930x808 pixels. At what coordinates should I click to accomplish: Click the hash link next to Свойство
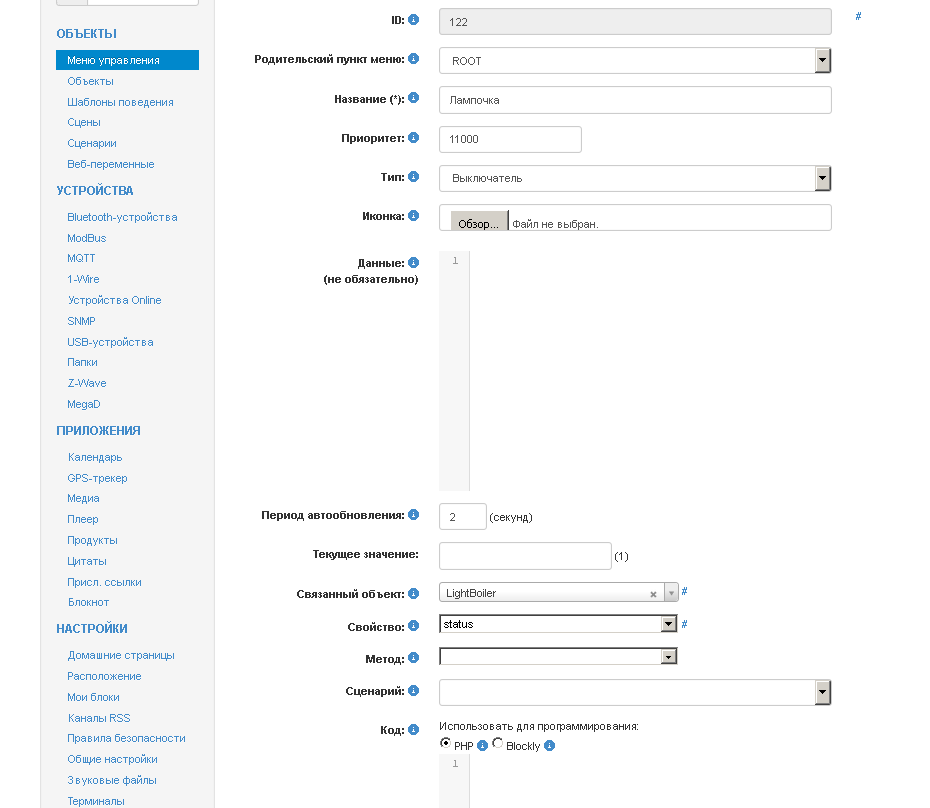click(684, 624)
